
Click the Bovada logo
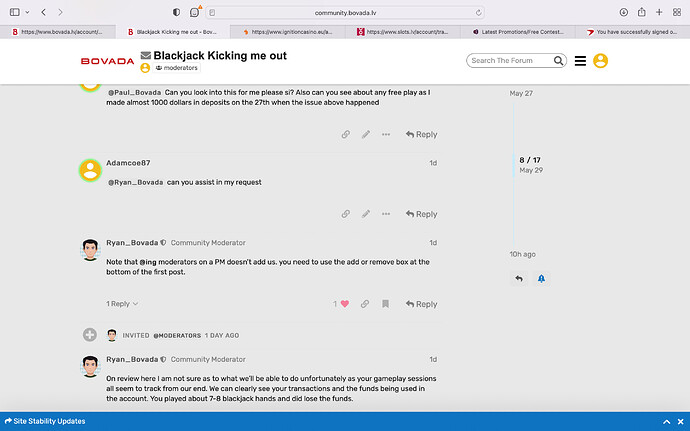coord(107,61)
